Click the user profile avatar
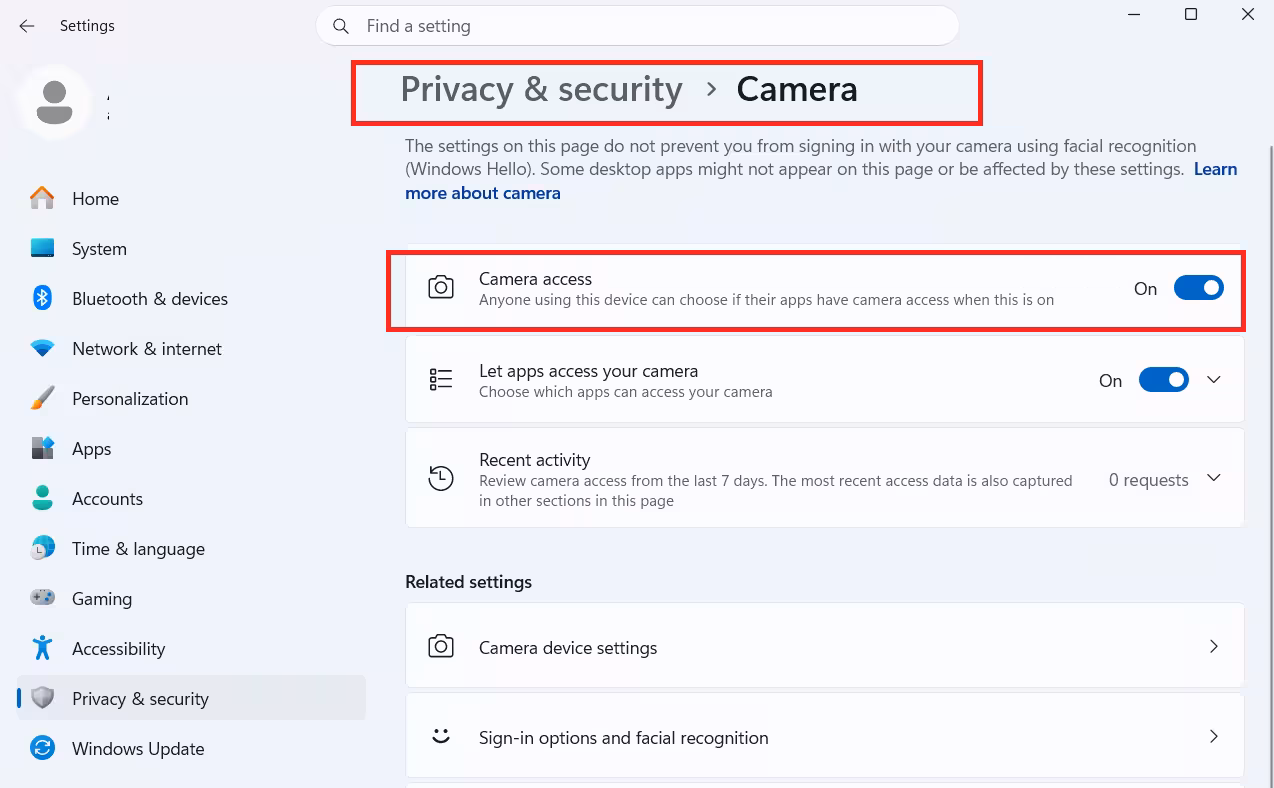 [54, 103]
